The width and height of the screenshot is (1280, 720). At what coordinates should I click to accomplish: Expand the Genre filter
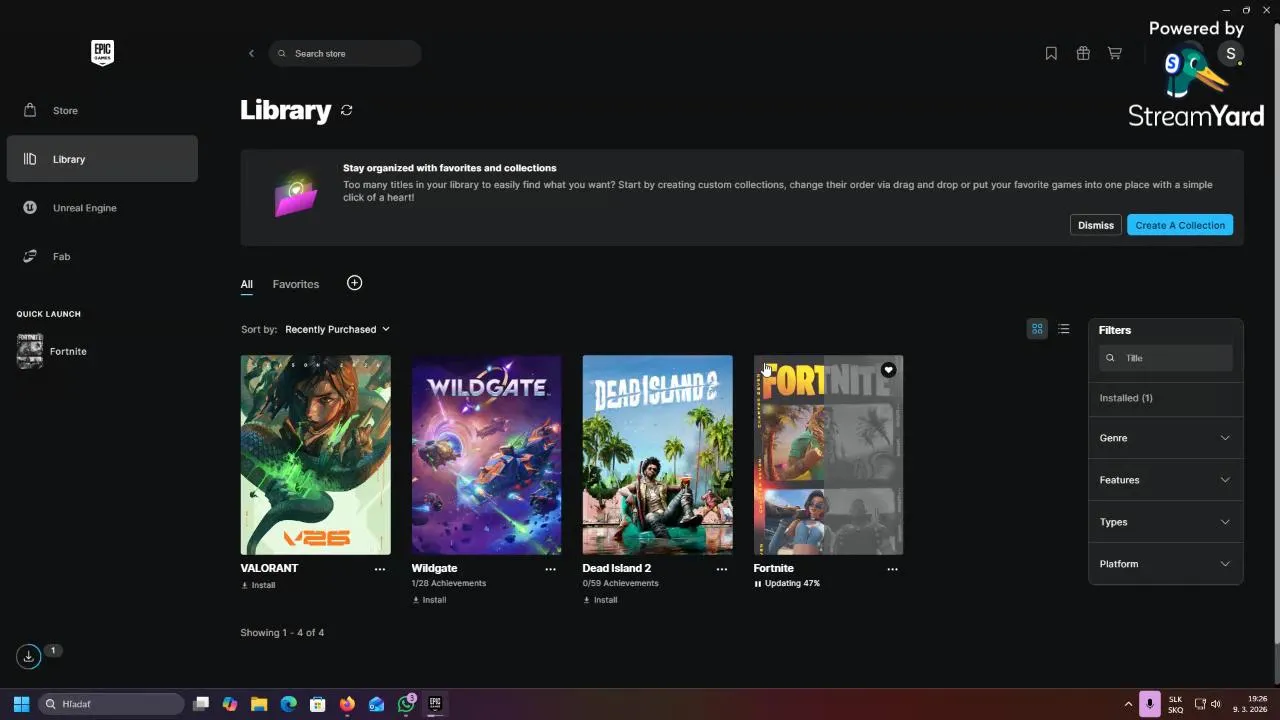(1165, 438)
